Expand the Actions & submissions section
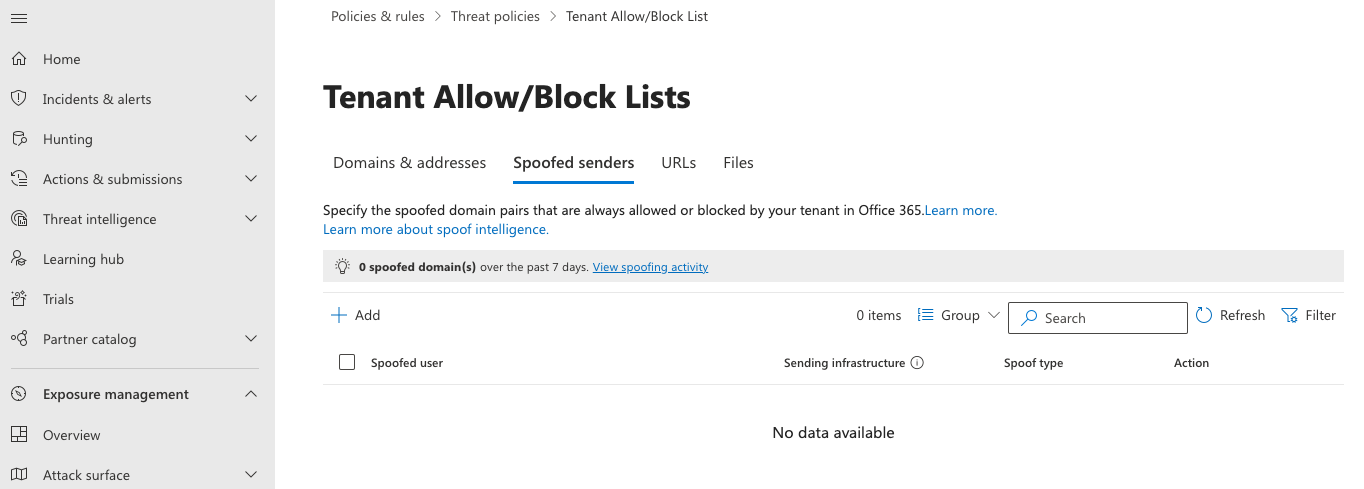 point(251,179)
